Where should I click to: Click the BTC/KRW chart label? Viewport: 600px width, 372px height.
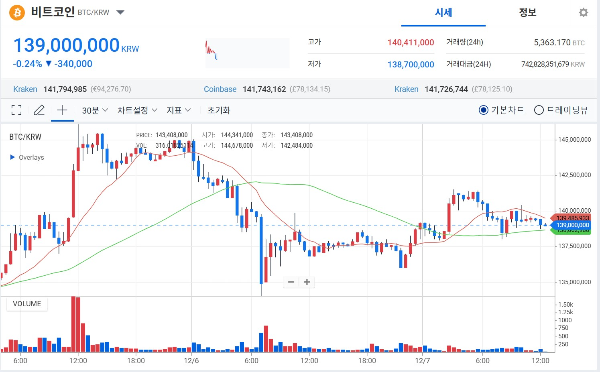pos(25,137)
